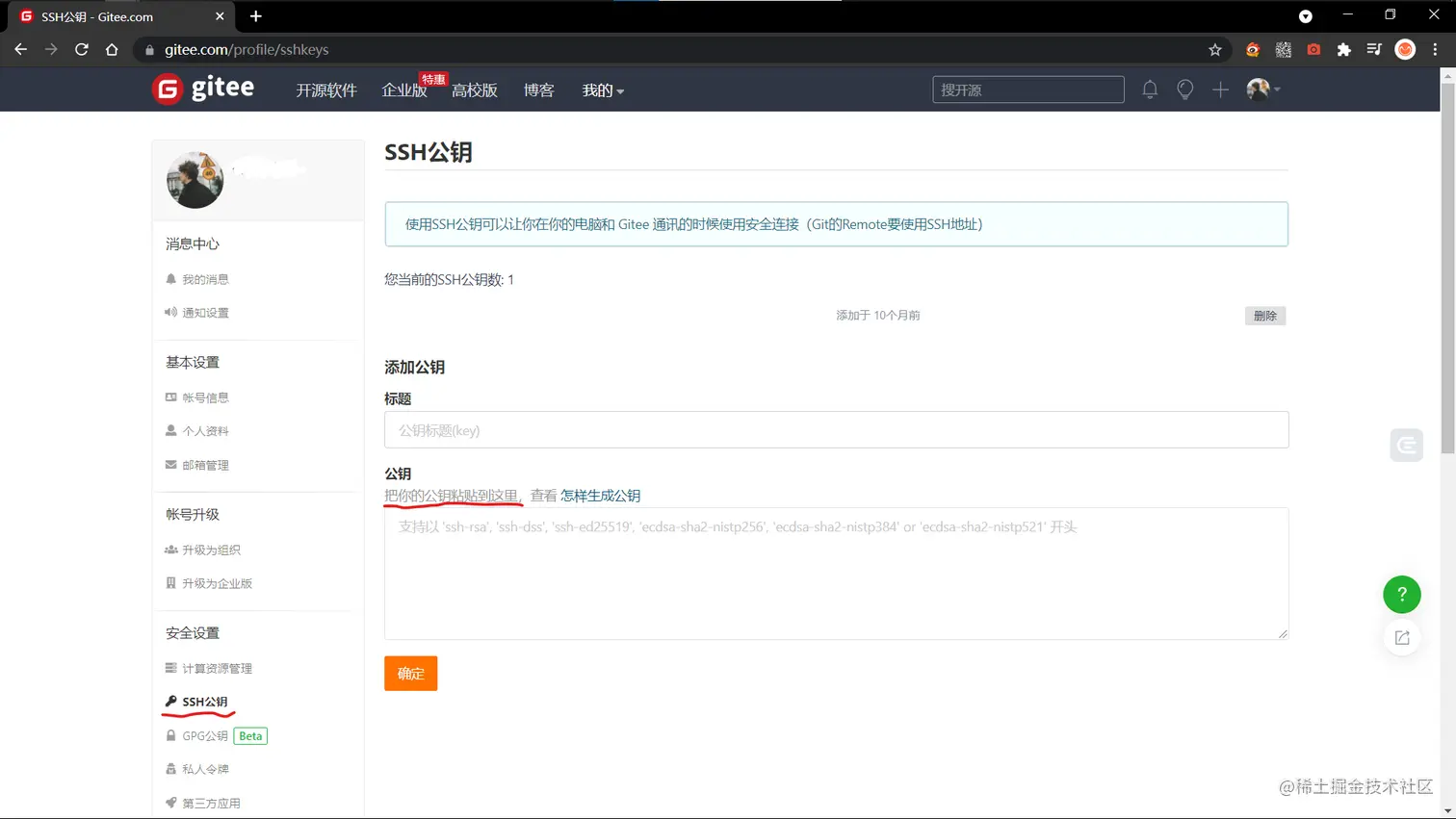Open 博客 menu item
Screen dimensions: 1456x819
(539, 90)
